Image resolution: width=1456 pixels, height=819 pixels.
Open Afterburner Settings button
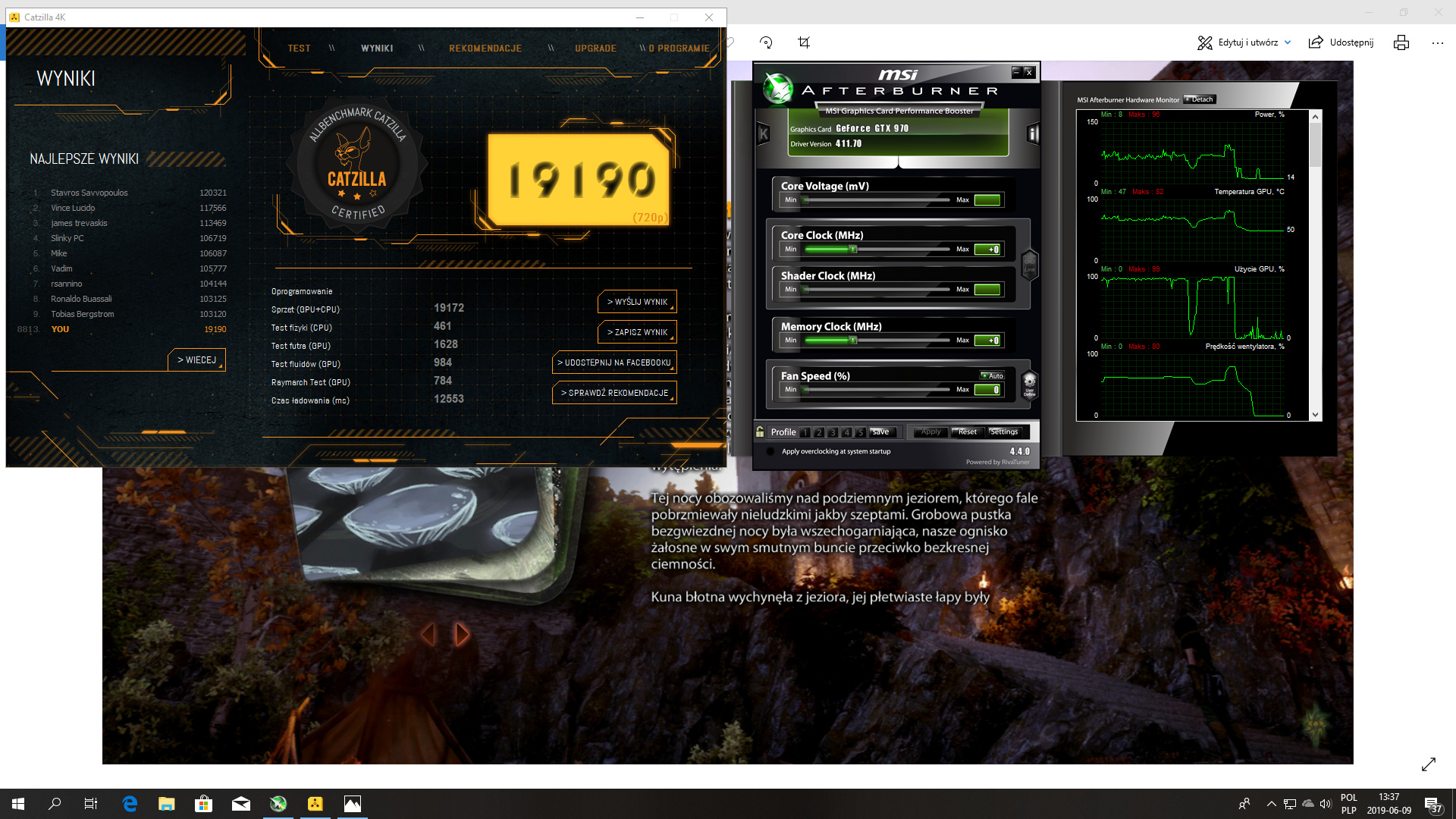[x=1003, y=432]
